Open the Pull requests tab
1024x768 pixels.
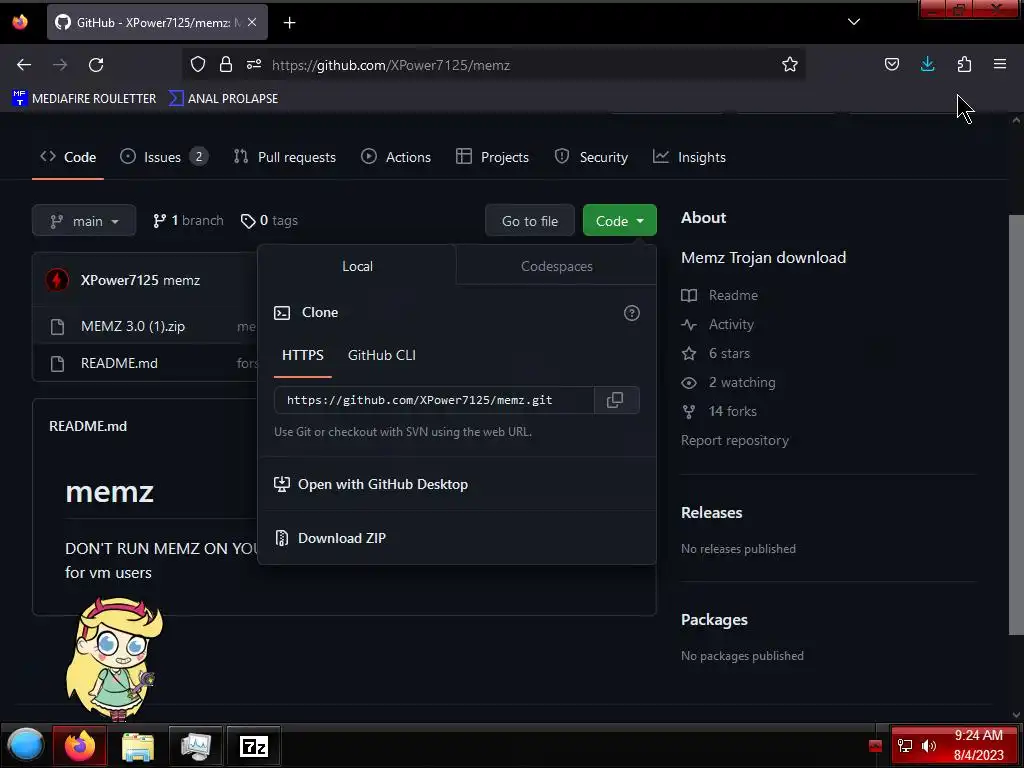tap(285, 157)
